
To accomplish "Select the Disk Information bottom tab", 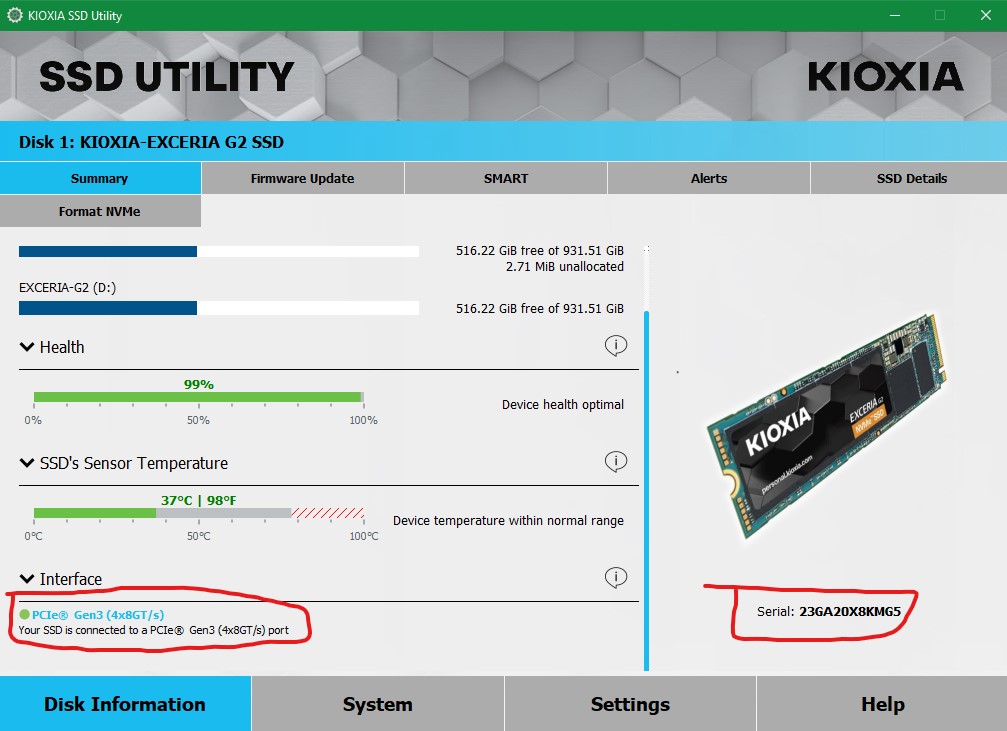I will click(125, 704).
